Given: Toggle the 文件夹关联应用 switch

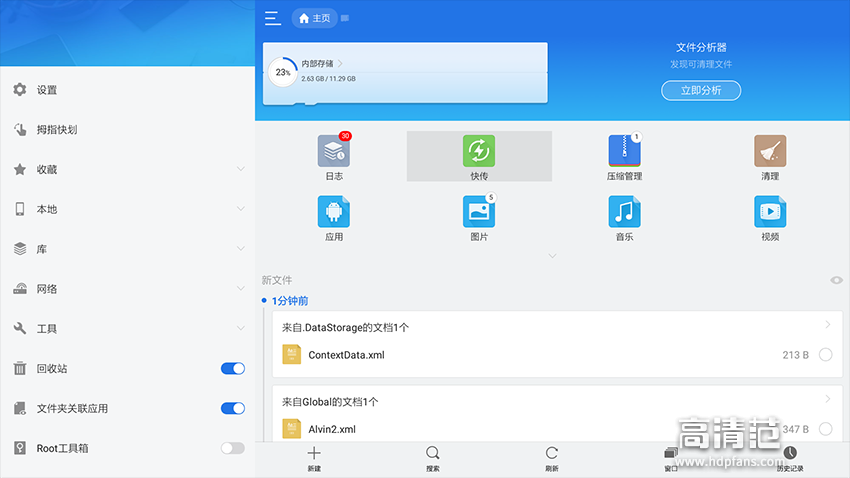Looking at the screenshot, I should pos(233,408).
